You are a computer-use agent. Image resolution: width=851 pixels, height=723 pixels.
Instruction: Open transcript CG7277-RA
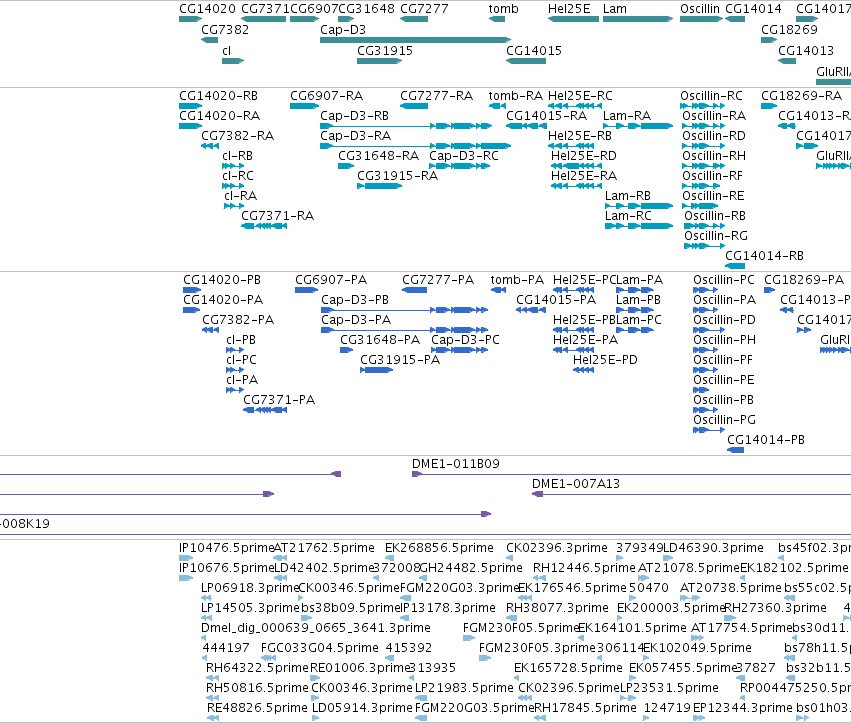pos(436,96)
